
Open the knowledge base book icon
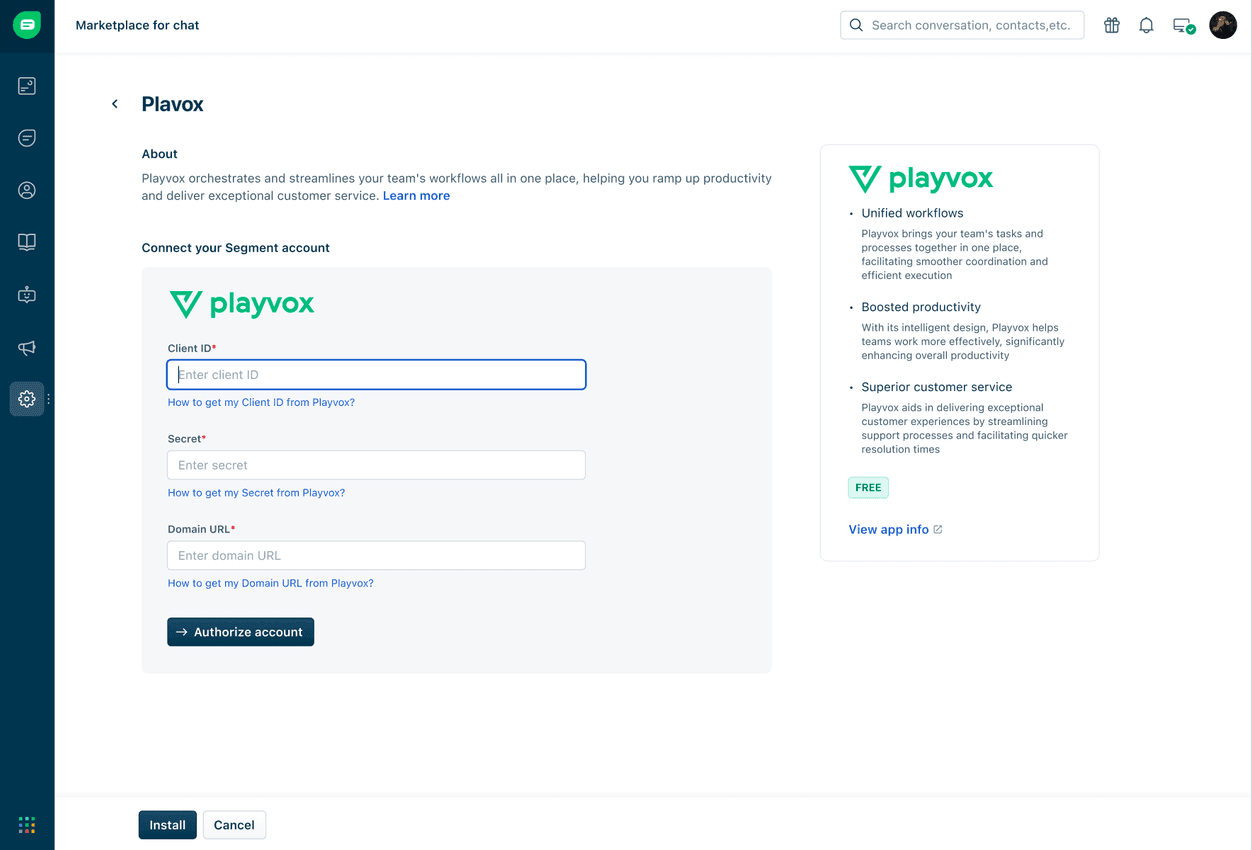(27, 241)
